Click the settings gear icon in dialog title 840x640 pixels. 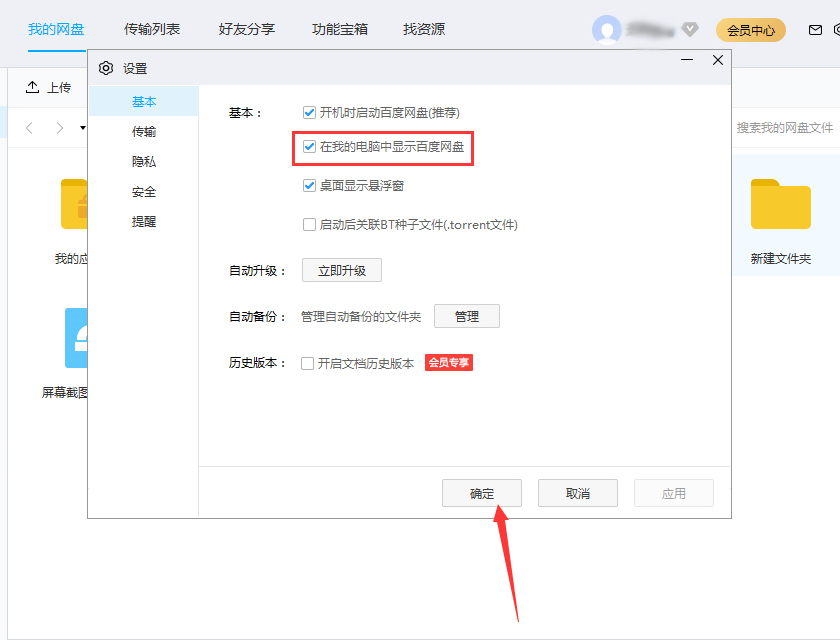pos(106,68)
